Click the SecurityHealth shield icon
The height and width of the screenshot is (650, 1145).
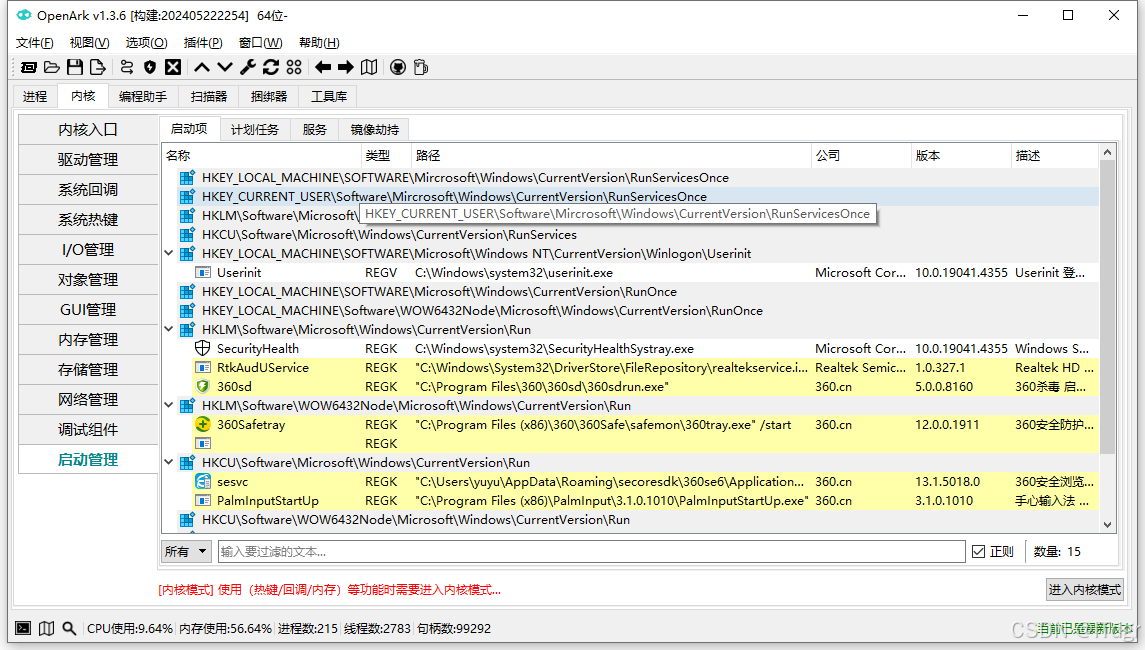tap(203, 348)
